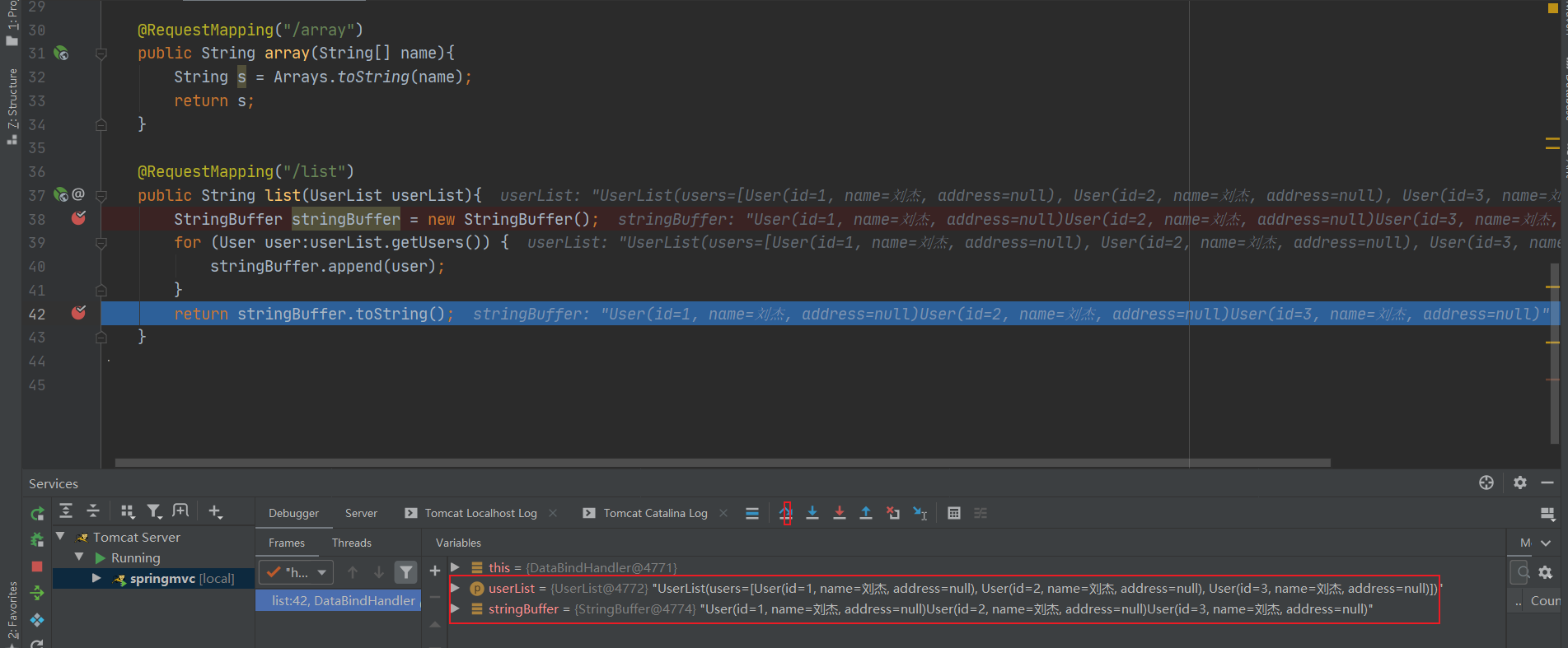Collapse Tomcat Server tree node
The width and height of the screenshot is (1568, 648).
tap(60, 536)
